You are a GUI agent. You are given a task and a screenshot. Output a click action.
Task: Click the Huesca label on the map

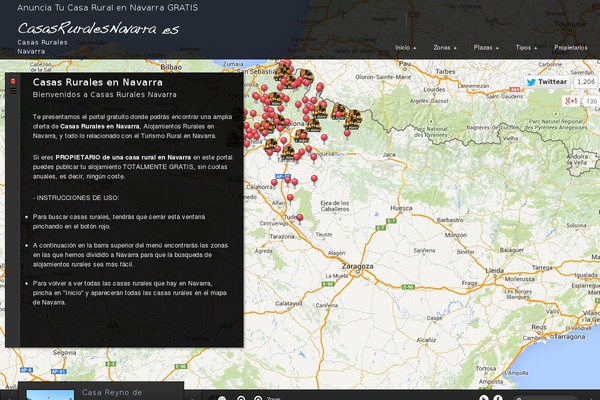[401, 208]
